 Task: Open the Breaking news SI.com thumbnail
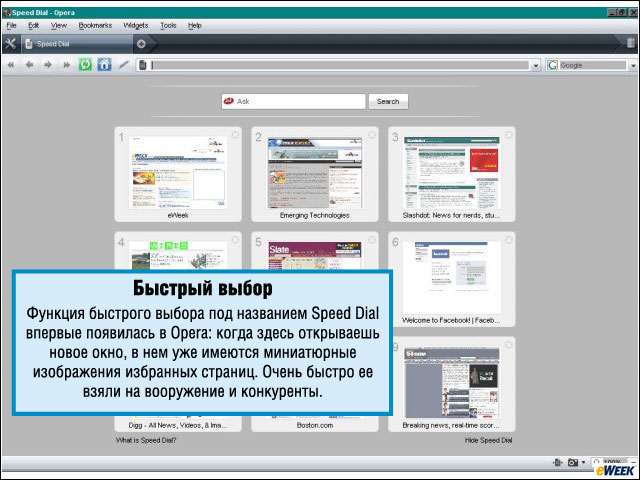point(451,382)
